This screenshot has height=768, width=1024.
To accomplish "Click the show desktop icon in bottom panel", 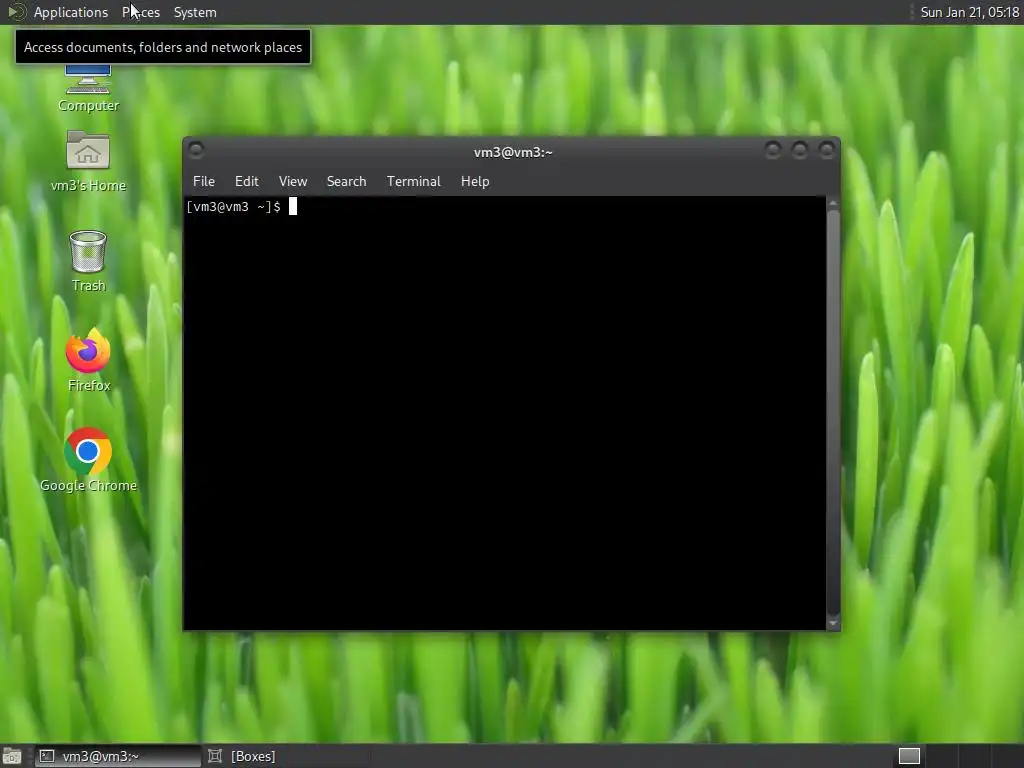I will pos(12,756).
